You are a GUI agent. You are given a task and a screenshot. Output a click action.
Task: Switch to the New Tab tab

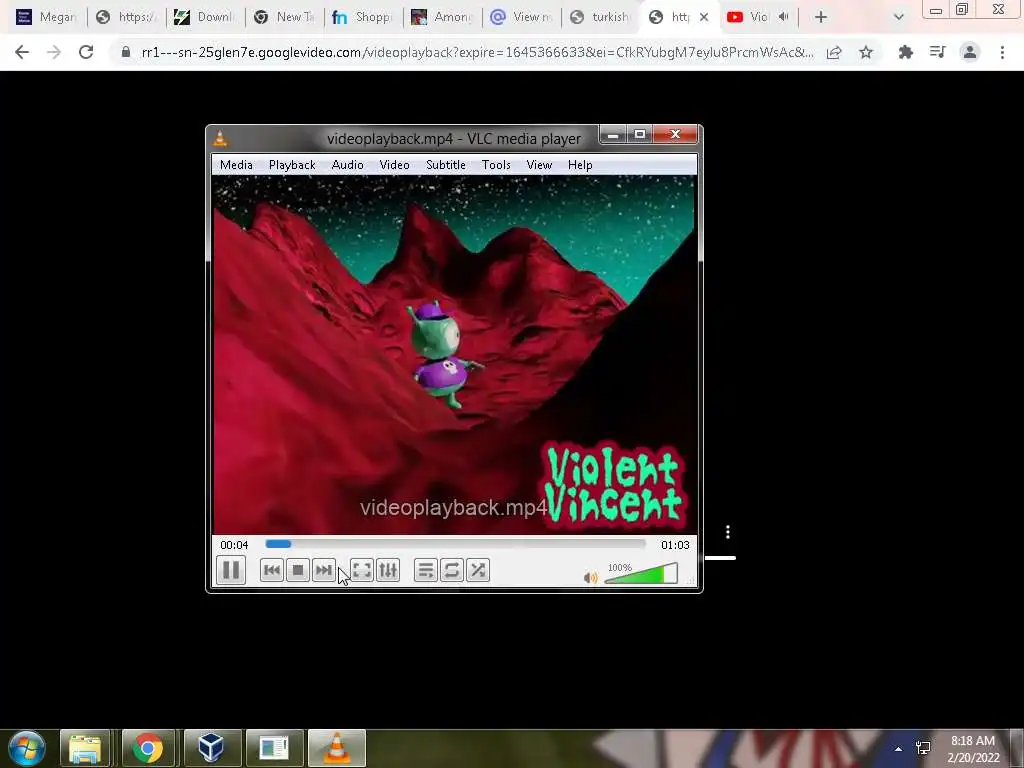[x=285, y=17]
